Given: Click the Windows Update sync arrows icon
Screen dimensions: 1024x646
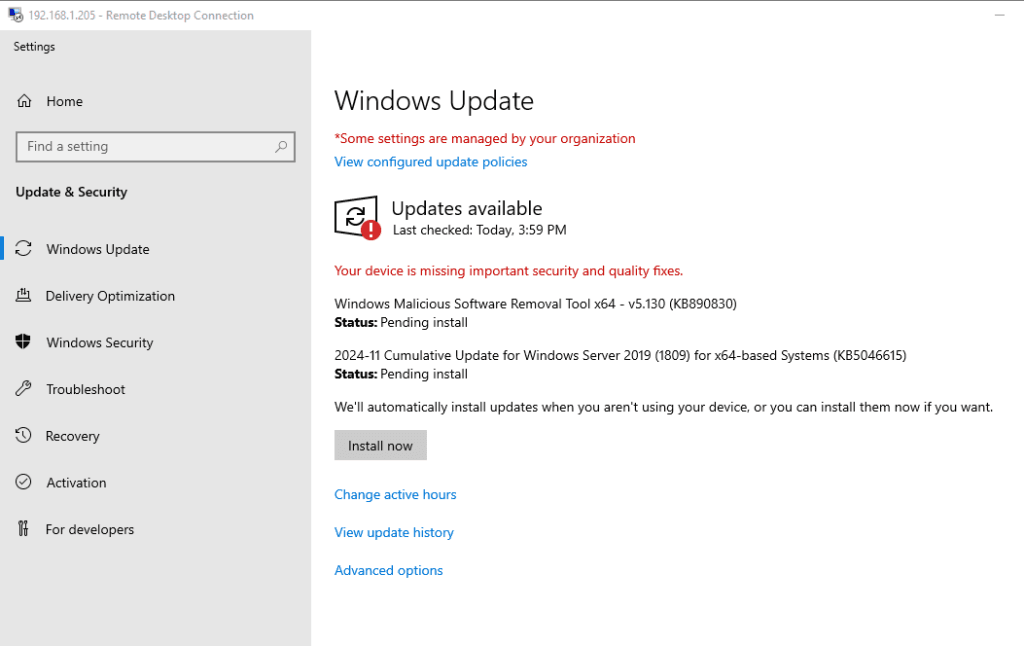Looking at the screenshot, I should click(x=24, y=248).
